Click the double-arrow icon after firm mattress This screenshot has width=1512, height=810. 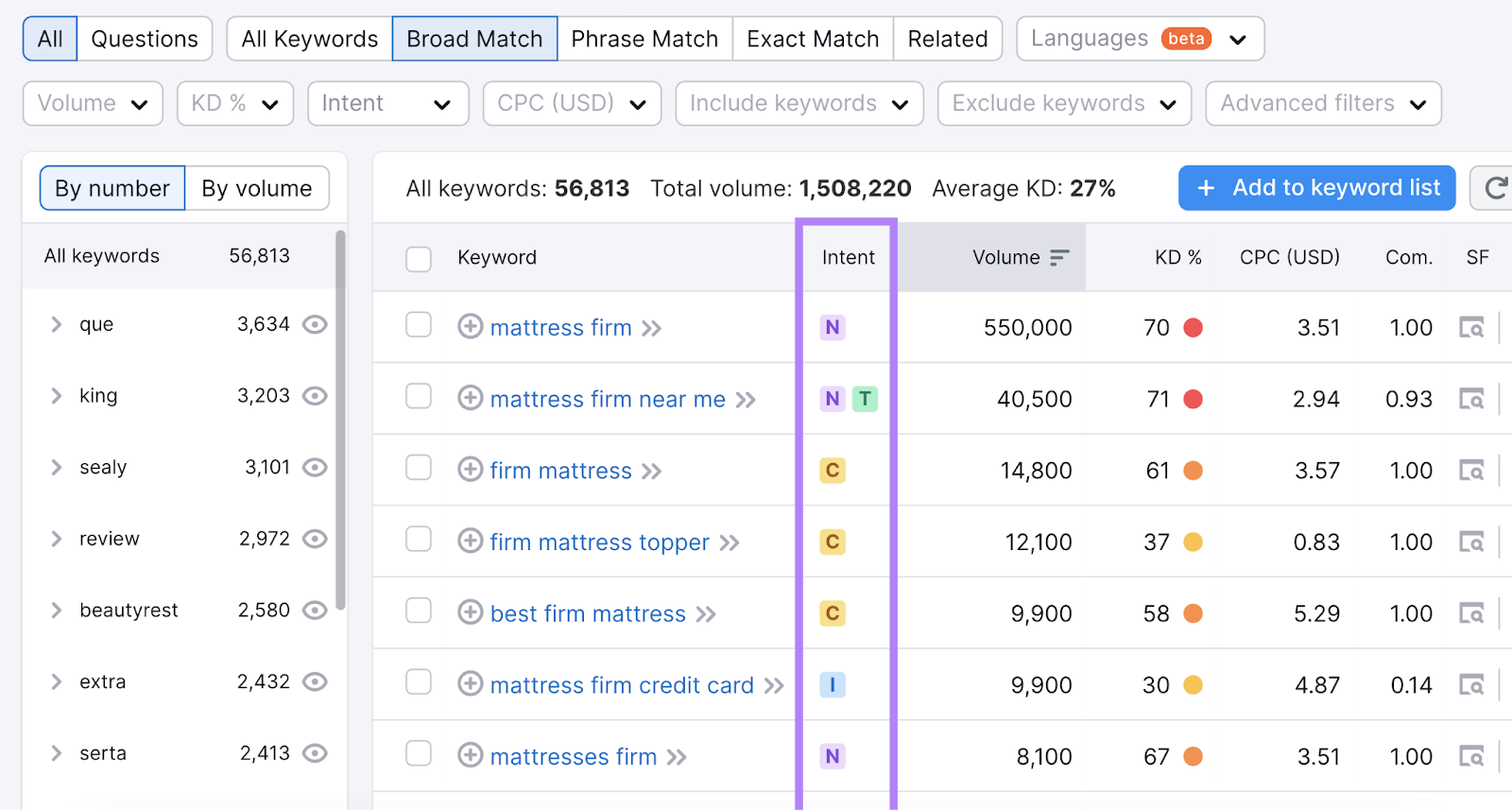(x=651, y=472)
